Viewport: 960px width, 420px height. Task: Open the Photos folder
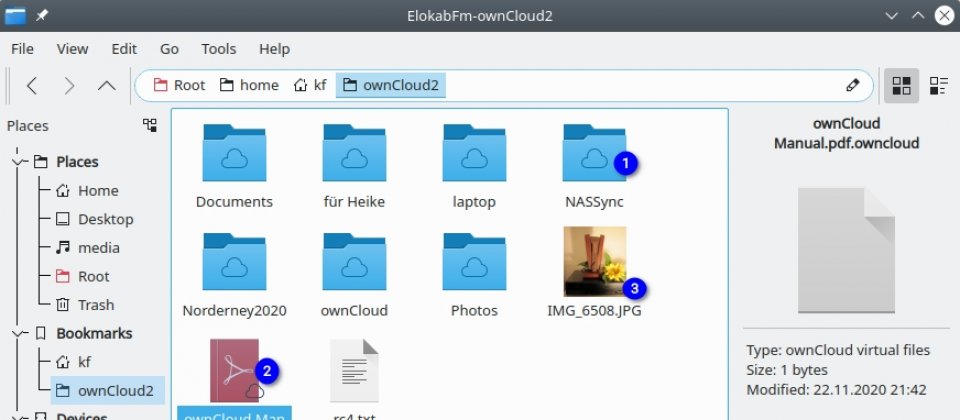pyautogui.click(x=474, y=261)
